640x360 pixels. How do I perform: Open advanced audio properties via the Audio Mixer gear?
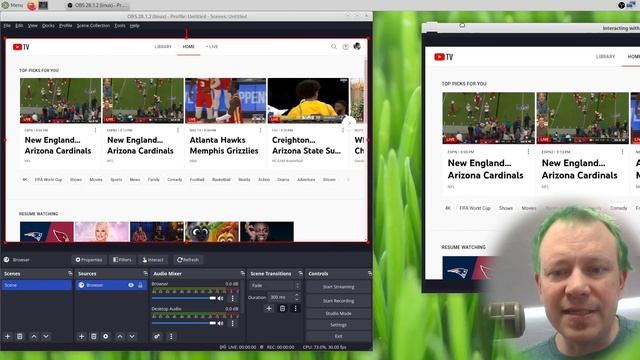click(157, 336)
